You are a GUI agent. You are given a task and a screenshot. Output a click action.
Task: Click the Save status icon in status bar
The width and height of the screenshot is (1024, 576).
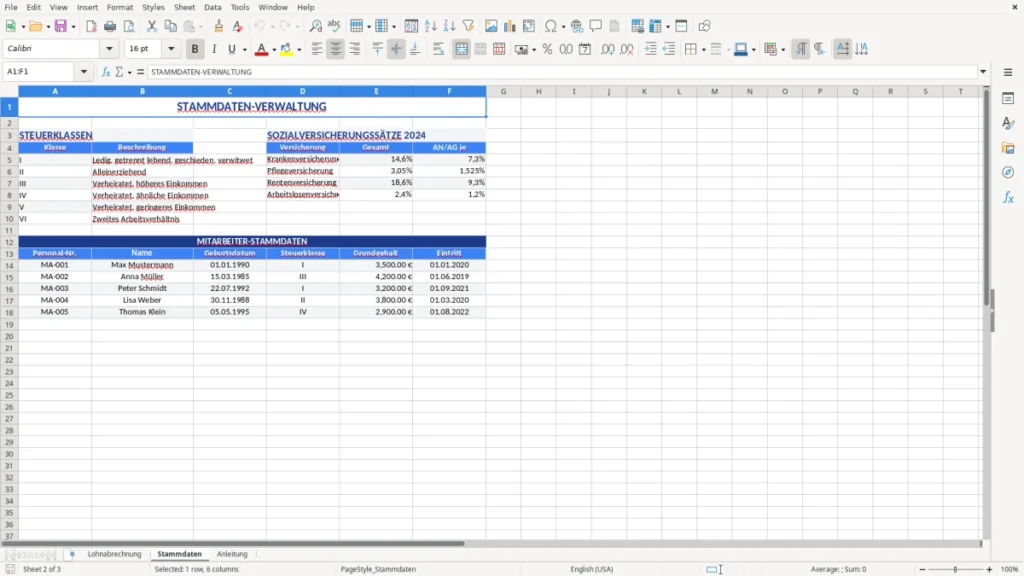coord(10,569)
